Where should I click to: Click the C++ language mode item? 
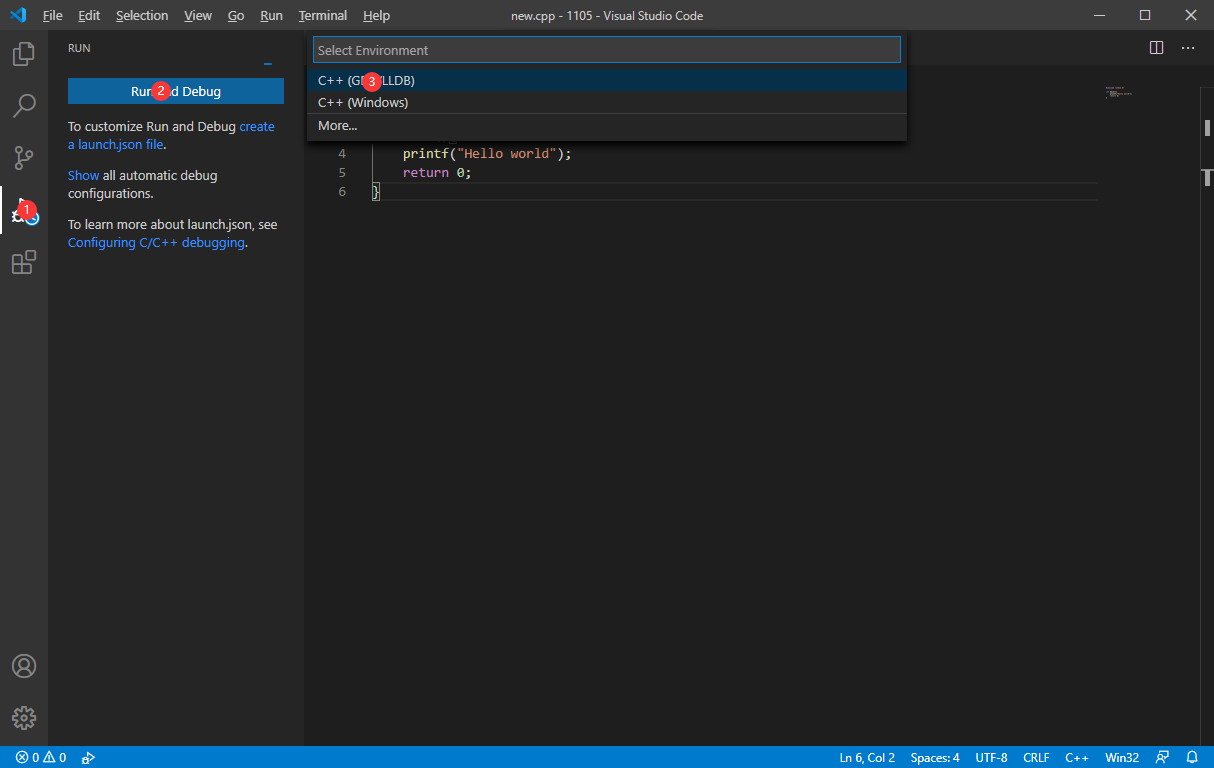1077,757
